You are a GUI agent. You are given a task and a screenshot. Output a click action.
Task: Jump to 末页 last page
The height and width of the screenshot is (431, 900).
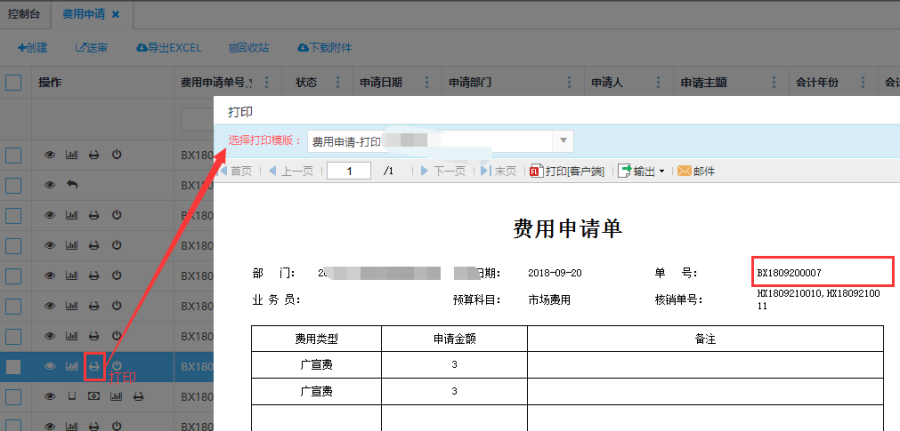[497, 171]
